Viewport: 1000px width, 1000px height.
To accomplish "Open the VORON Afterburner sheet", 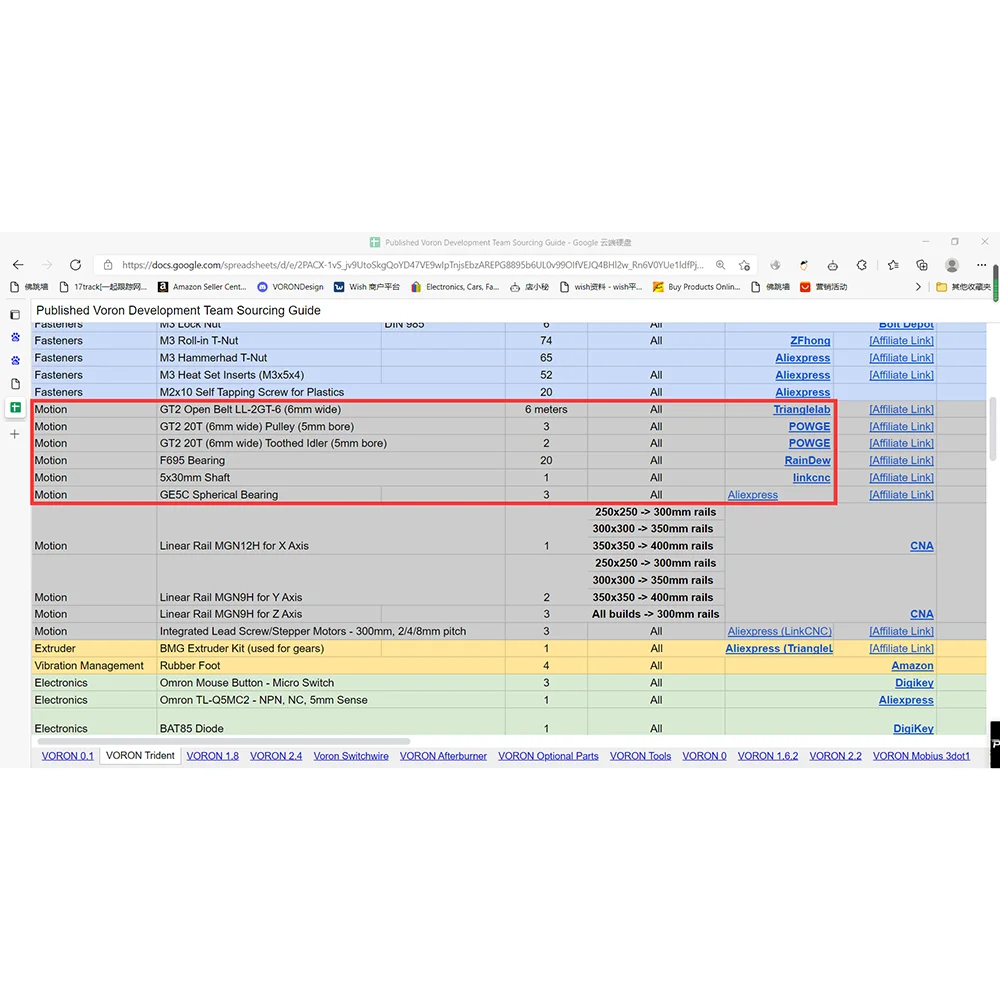I will point(443,756).
